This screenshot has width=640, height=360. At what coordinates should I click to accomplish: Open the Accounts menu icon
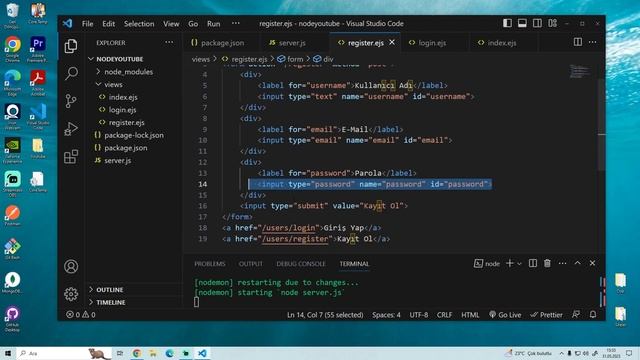pyautogui.click(x=71, y=267)
